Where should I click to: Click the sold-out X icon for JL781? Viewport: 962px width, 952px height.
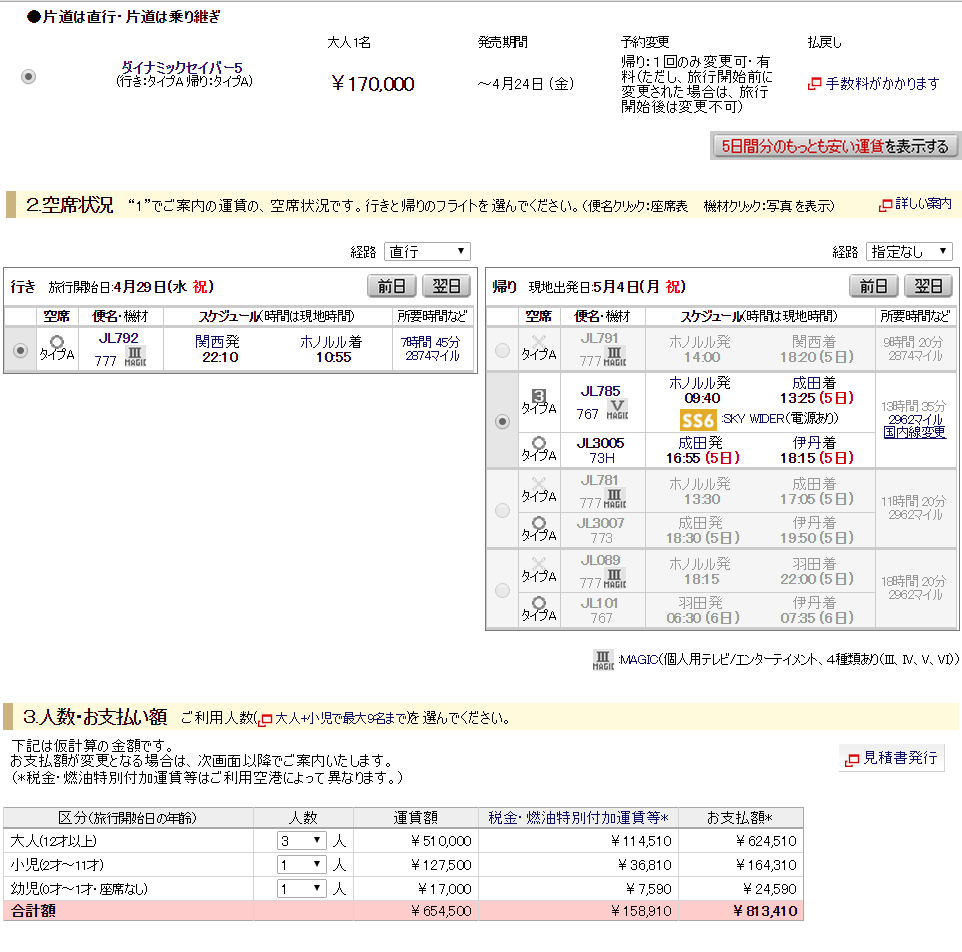coord(539,483)
